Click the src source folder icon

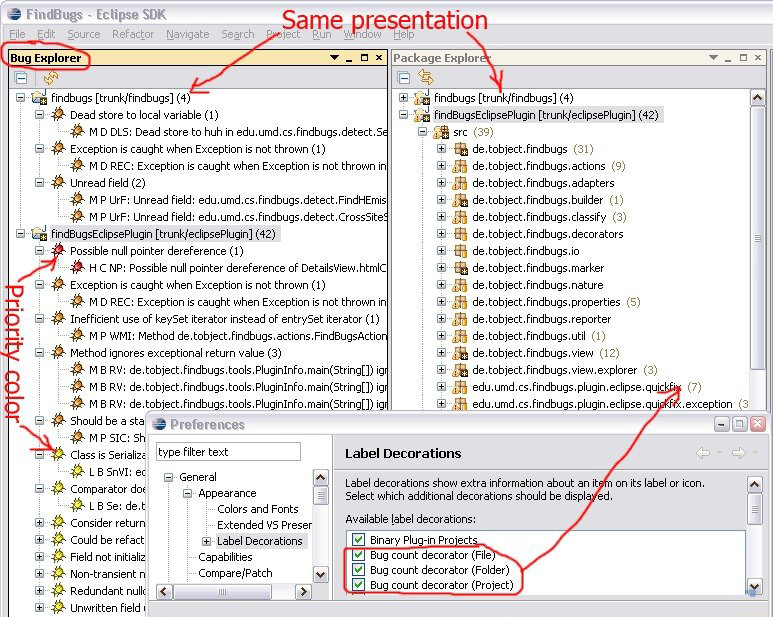coord(441,132)
